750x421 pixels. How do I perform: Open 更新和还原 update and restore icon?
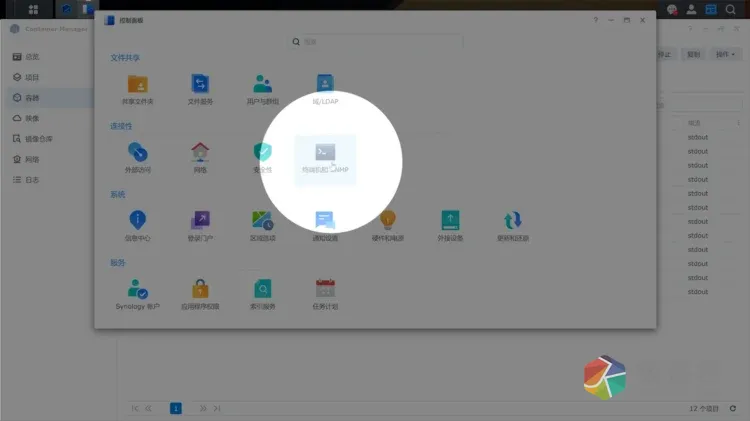[x=513, y=224]
